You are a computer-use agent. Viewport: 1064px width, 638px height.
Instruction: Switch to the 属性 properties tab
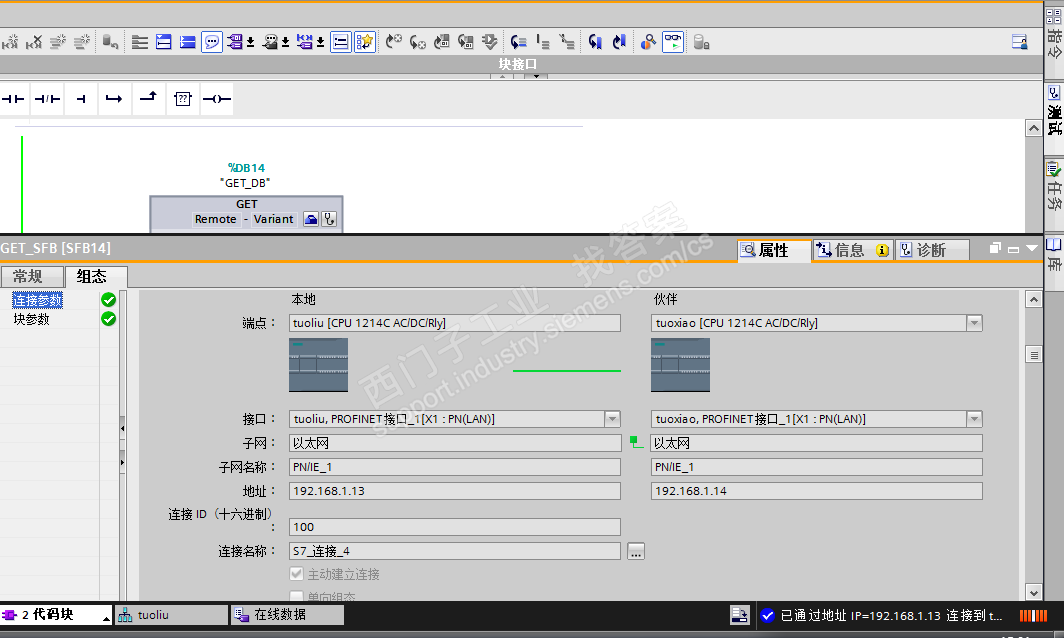click(774, 250)
